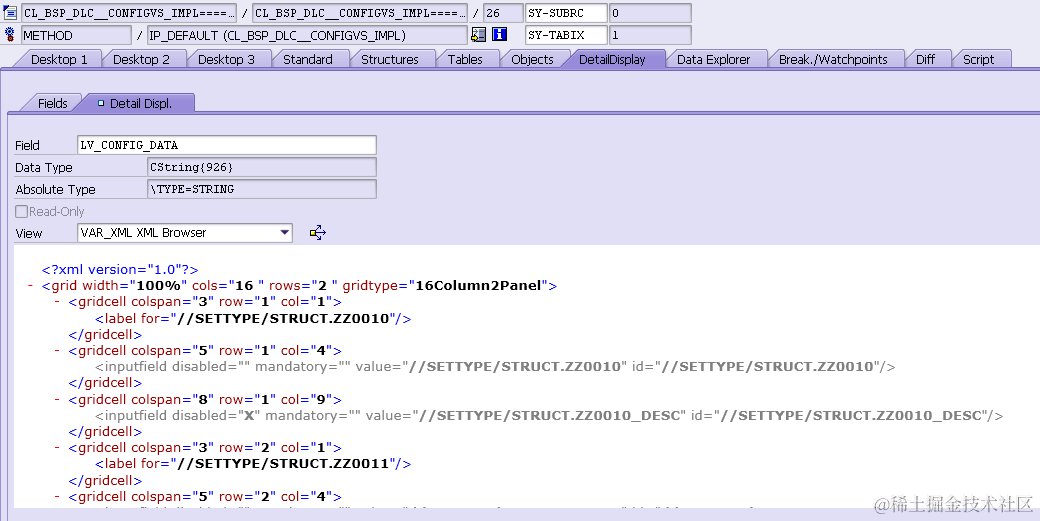Click the blue information icon

499,34
